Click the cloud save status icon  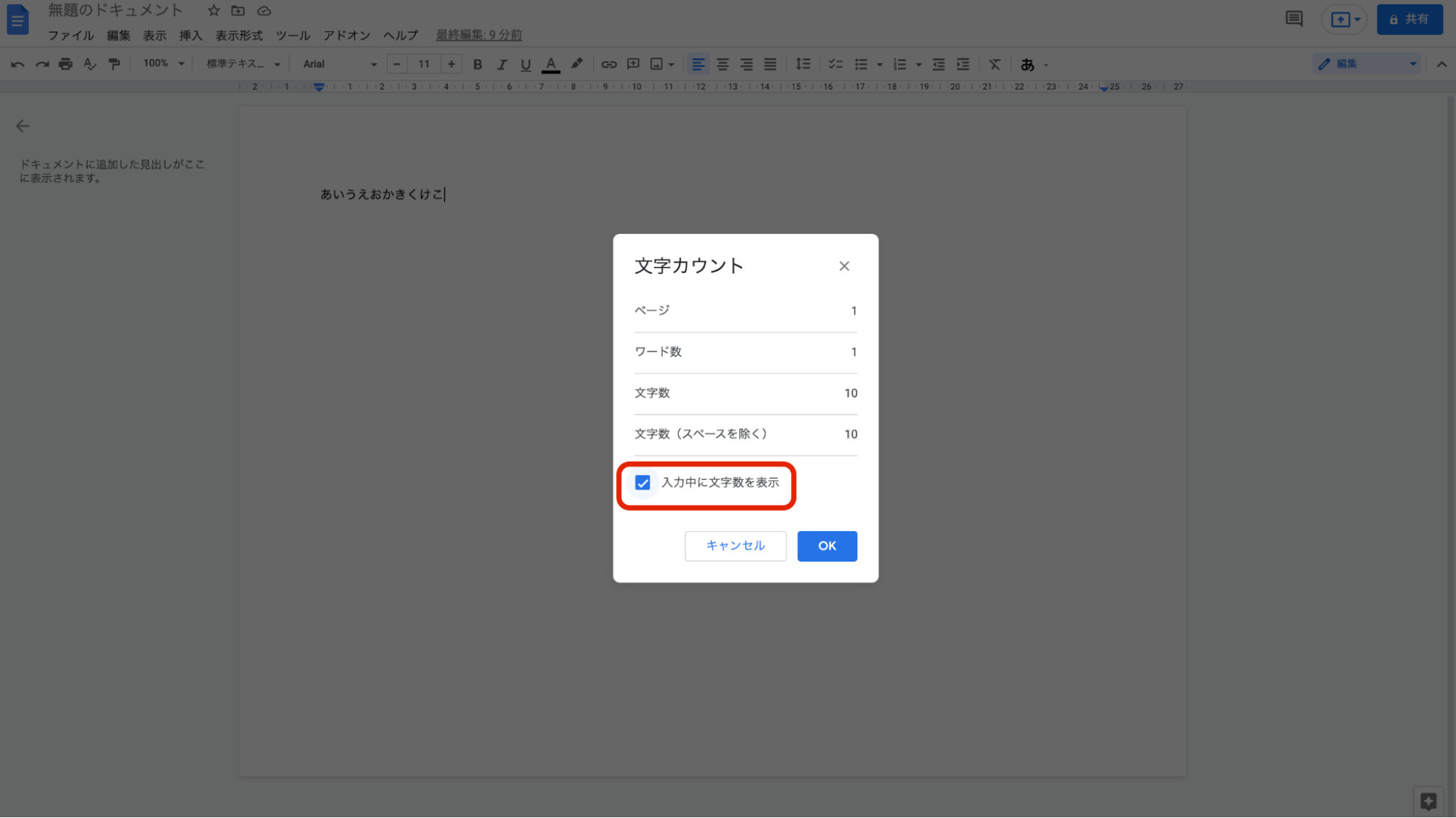pos(264,11)
